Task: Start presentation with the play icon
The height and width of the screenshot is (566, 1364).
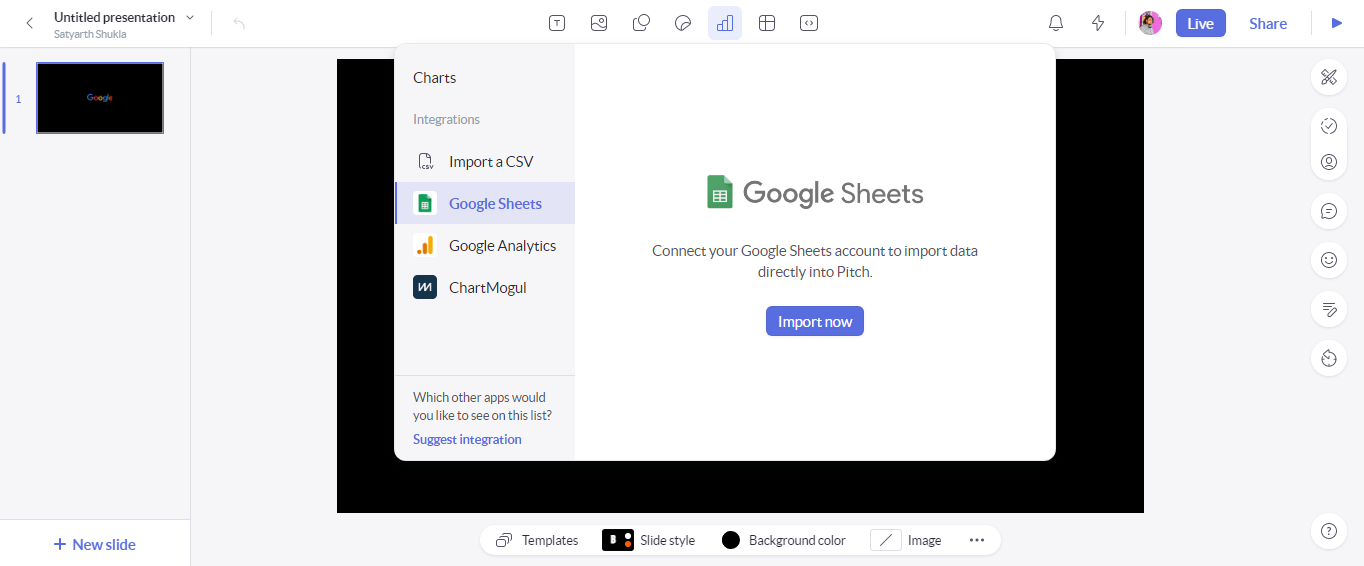Action: 1337,23
